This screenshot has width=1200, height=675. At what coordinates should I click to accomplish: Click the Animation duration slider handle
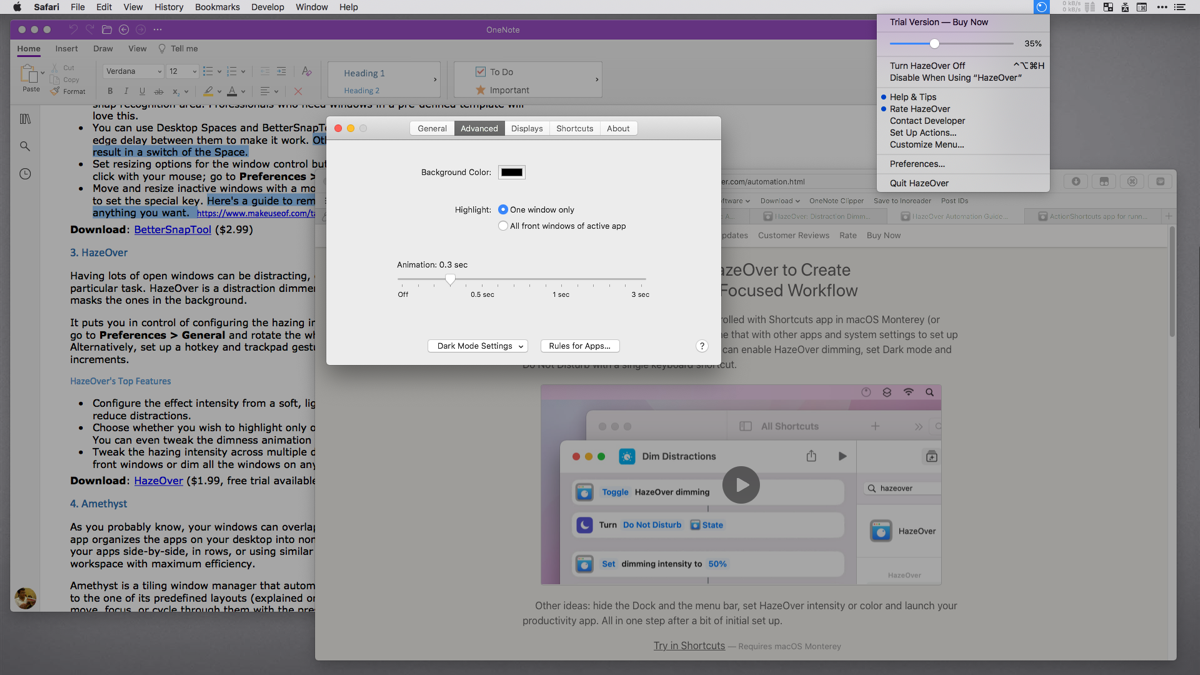pos(450,280)
